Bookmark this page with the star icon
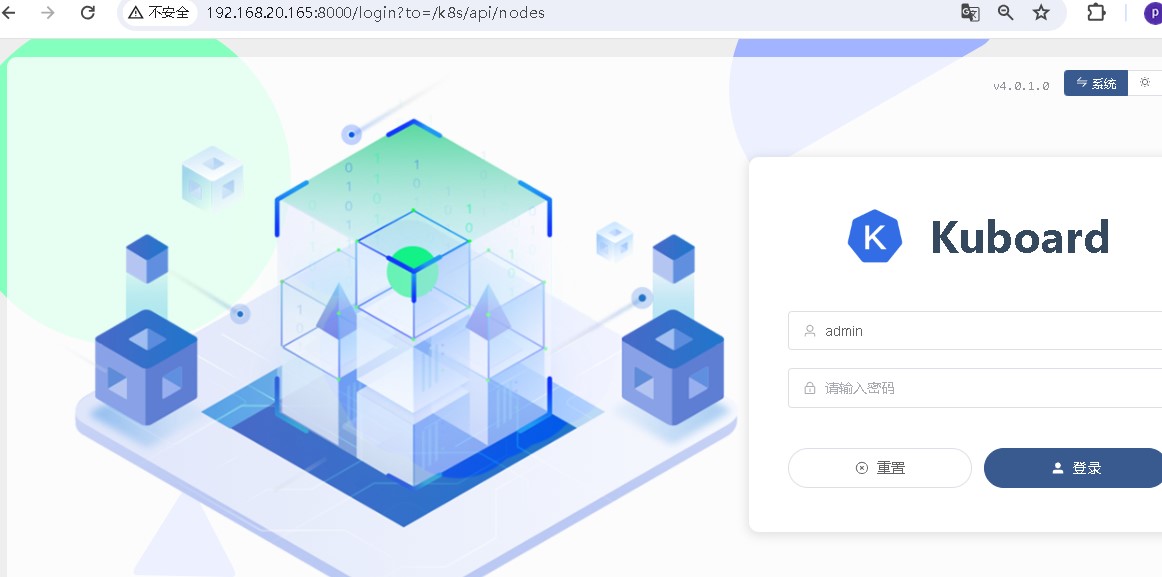This screenshot has height=577, width=1162. 1041,13
